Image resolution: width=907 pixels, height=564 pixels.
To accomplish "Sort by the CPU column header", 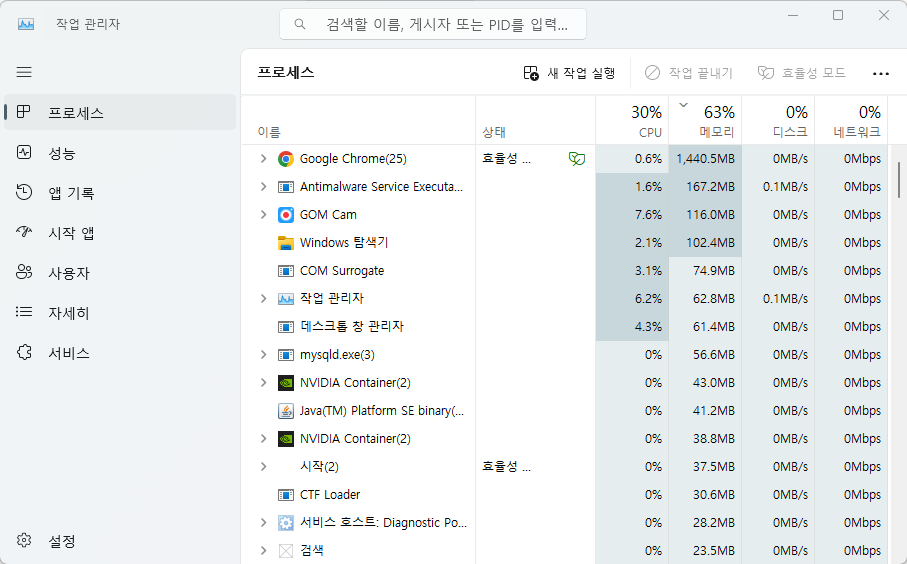I will [x=632, y=120].
